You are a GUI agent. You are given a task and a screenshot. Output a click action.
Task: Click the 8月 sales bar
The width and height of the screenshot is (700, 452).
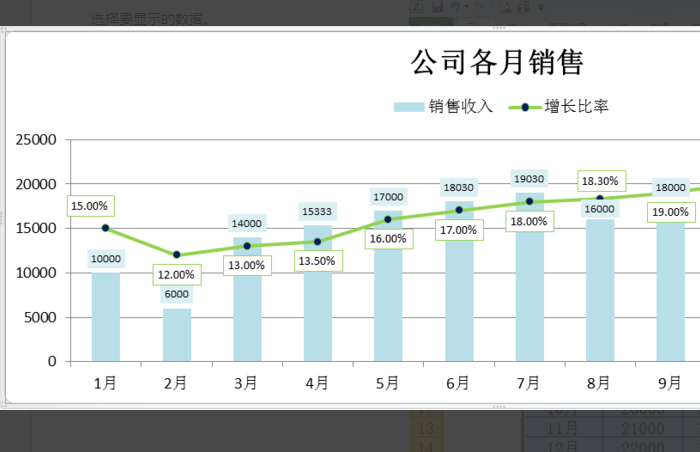point(600,290)
